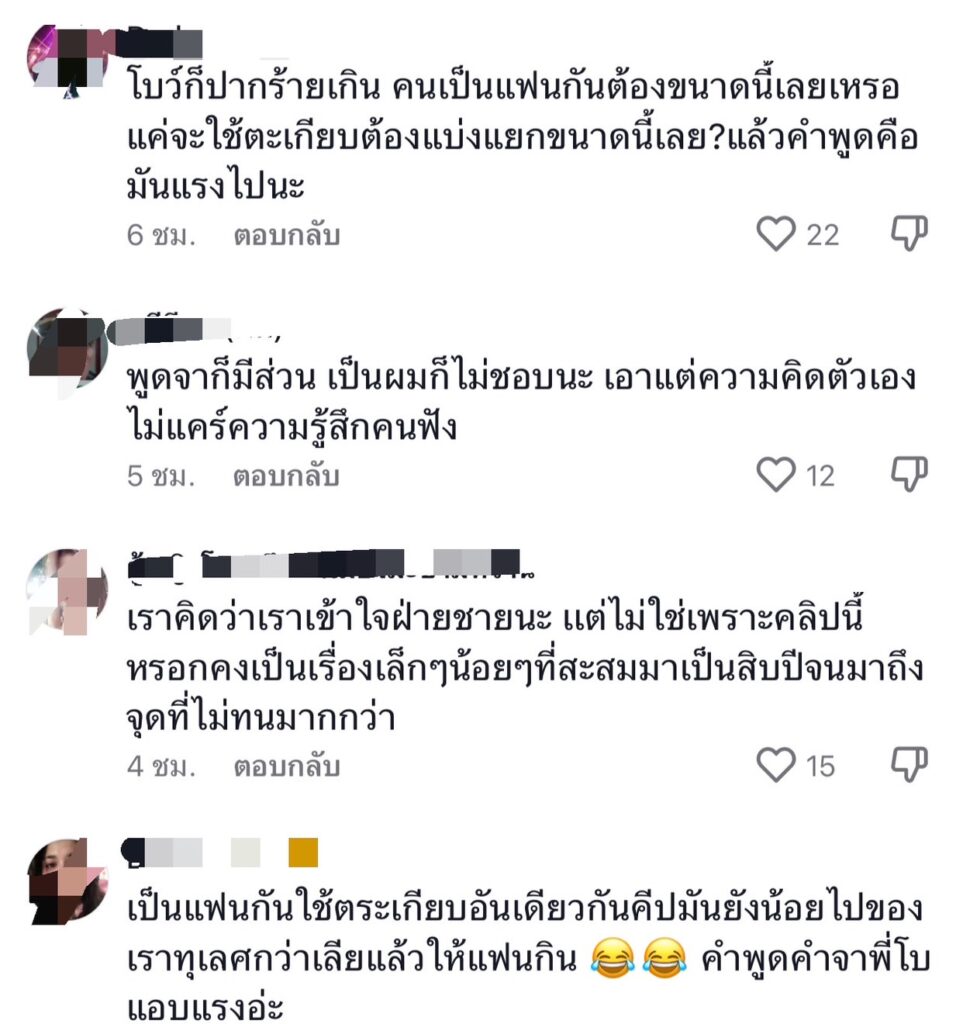963x1024 pixels.
Task: Dislike the comment posted 6 ชม. ago
Action: (909, 232)
